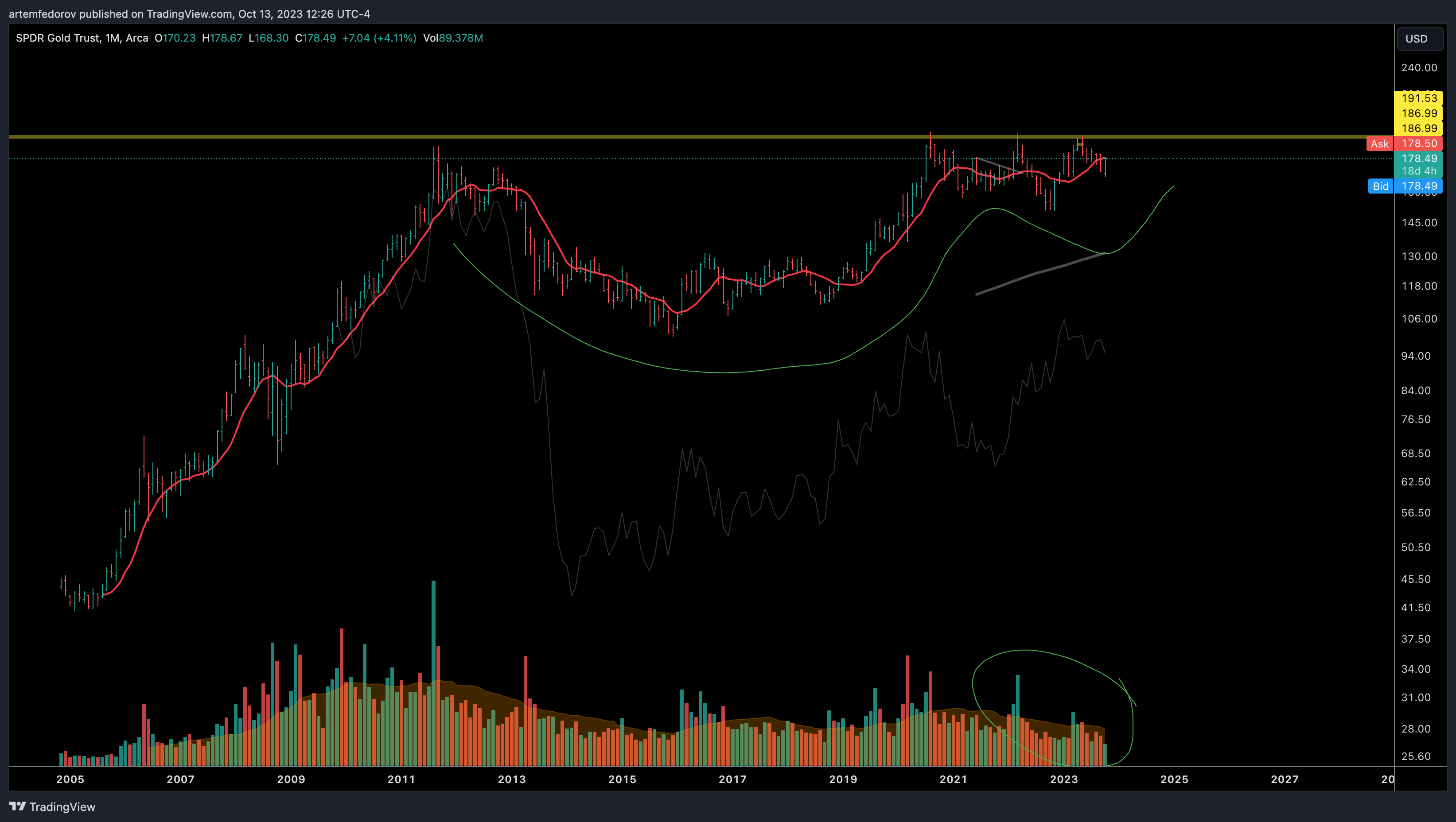This screenshot has width=1456, height=822.
Task: Click the 2009 year label on time axis
Action: point(291,779)
